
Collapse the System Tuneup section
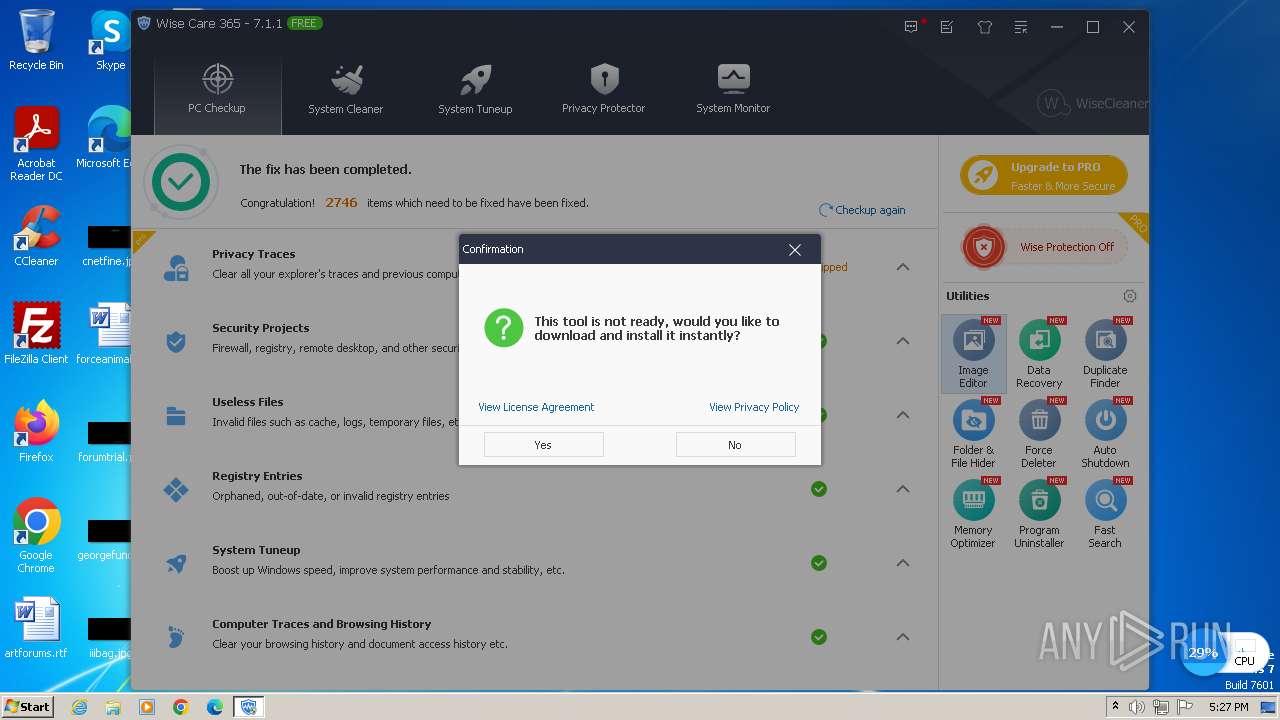point(903,563)
